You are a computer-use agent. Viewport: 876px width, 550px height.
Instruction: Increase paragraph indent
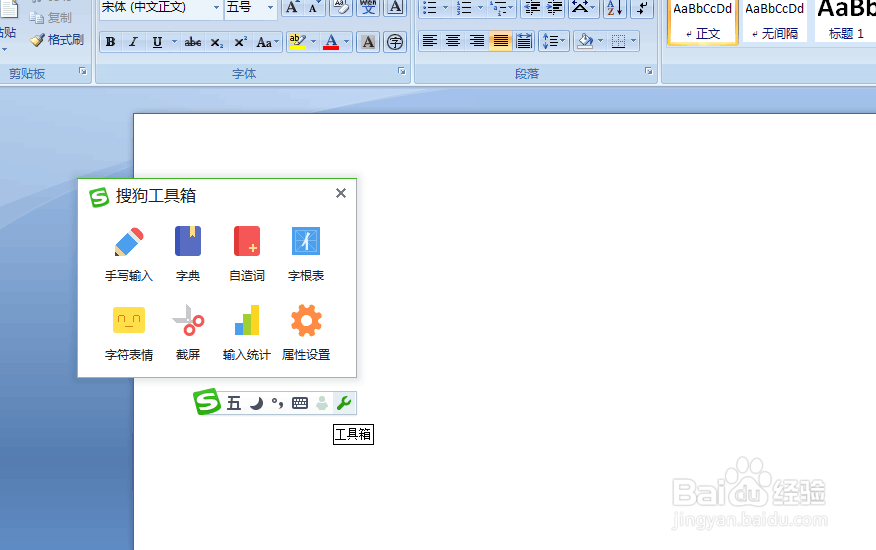[x=554, y=8]
